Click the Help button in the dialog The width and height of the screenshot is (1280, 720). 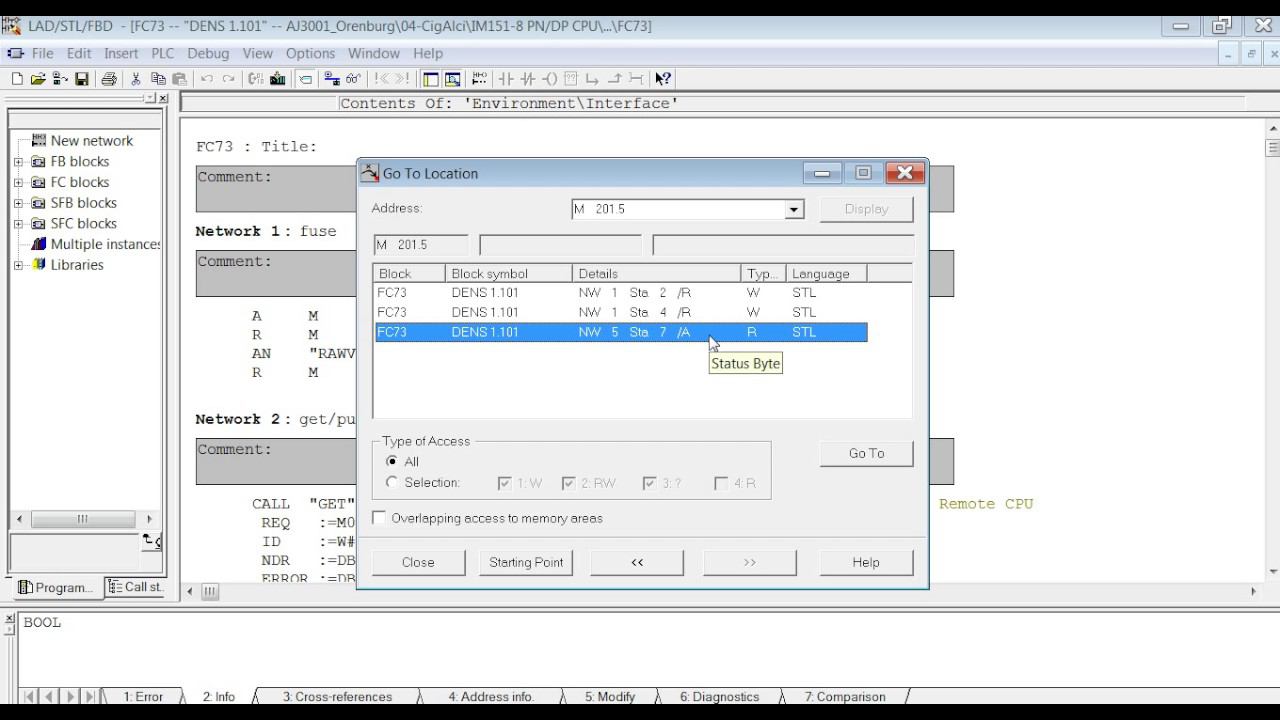pos(866,562)
